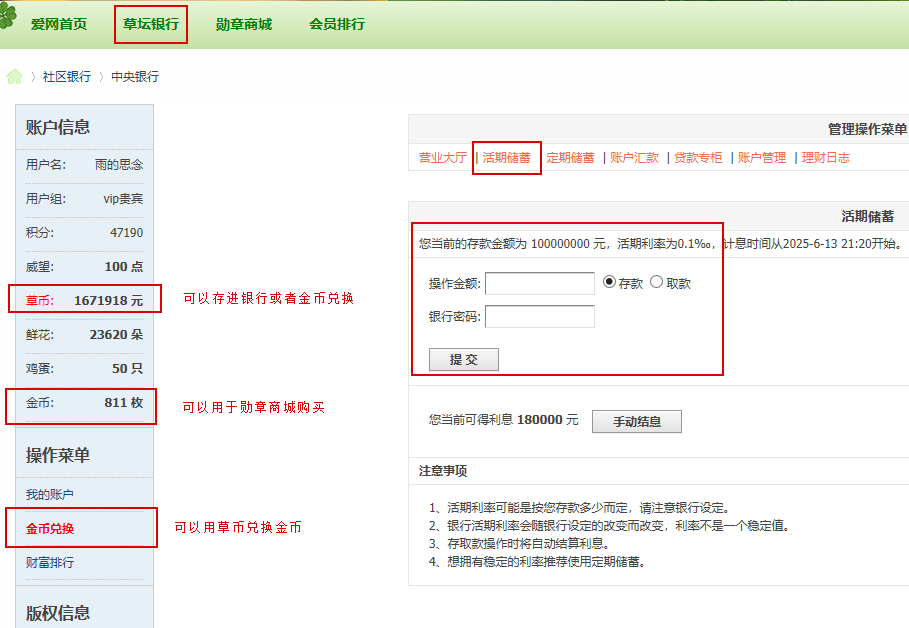Image resolution: width=909 pixels, height=628 pixels.
Task: Click note 2 about 银行活期利率
Action: tap(609, 526)
